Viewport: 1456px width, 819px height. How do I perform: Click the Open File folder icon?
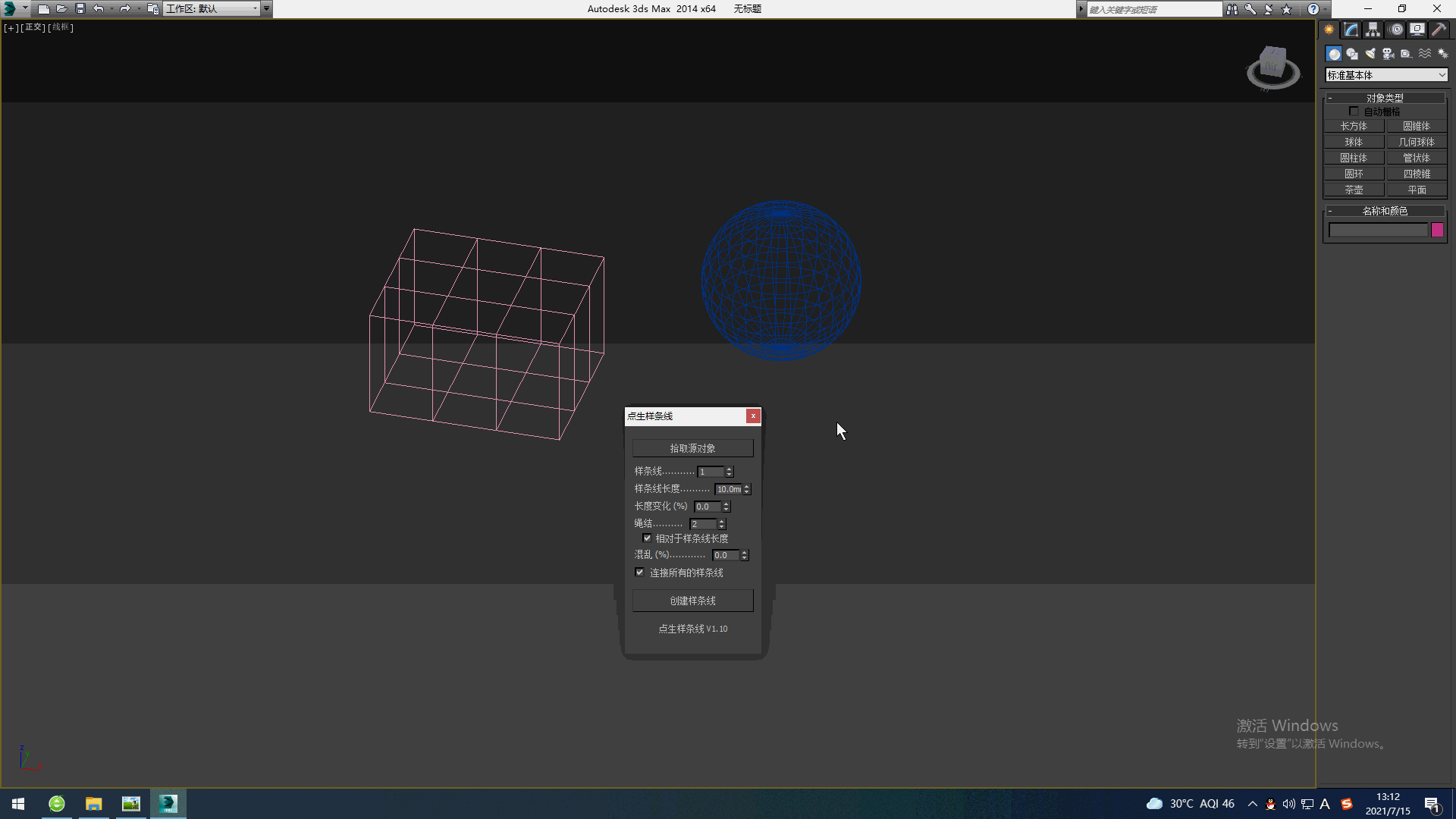62,9
